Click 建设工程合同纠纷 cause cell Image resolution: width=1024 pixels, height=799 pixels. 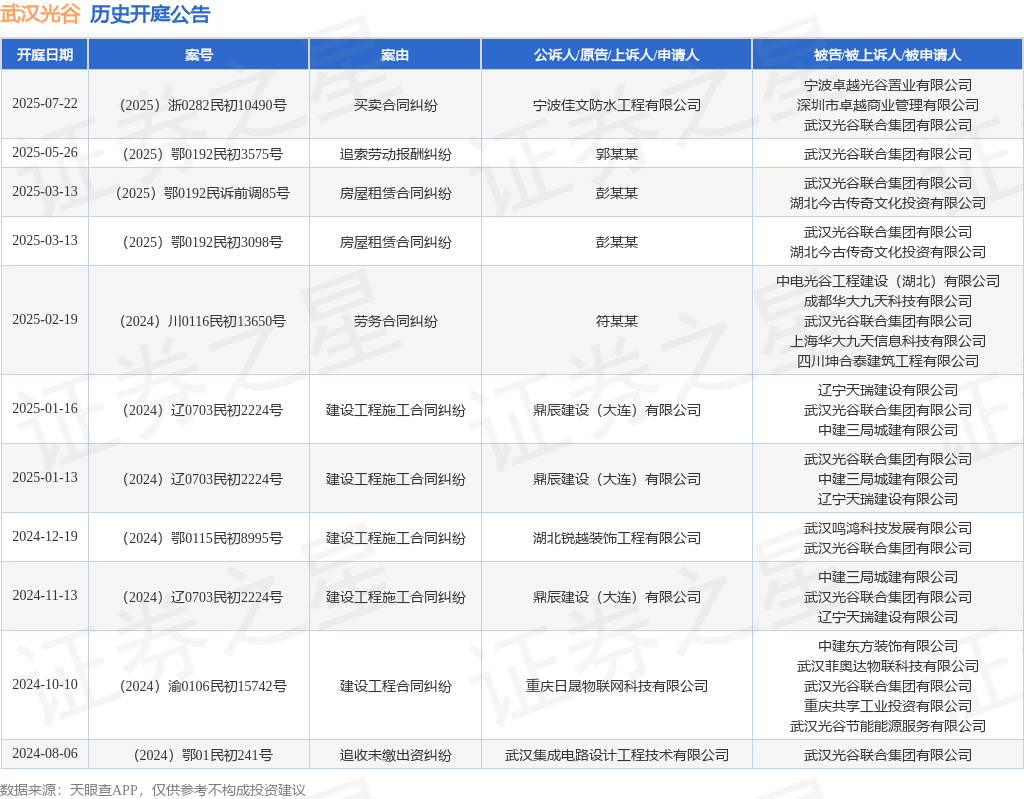[x=395, y=687]
